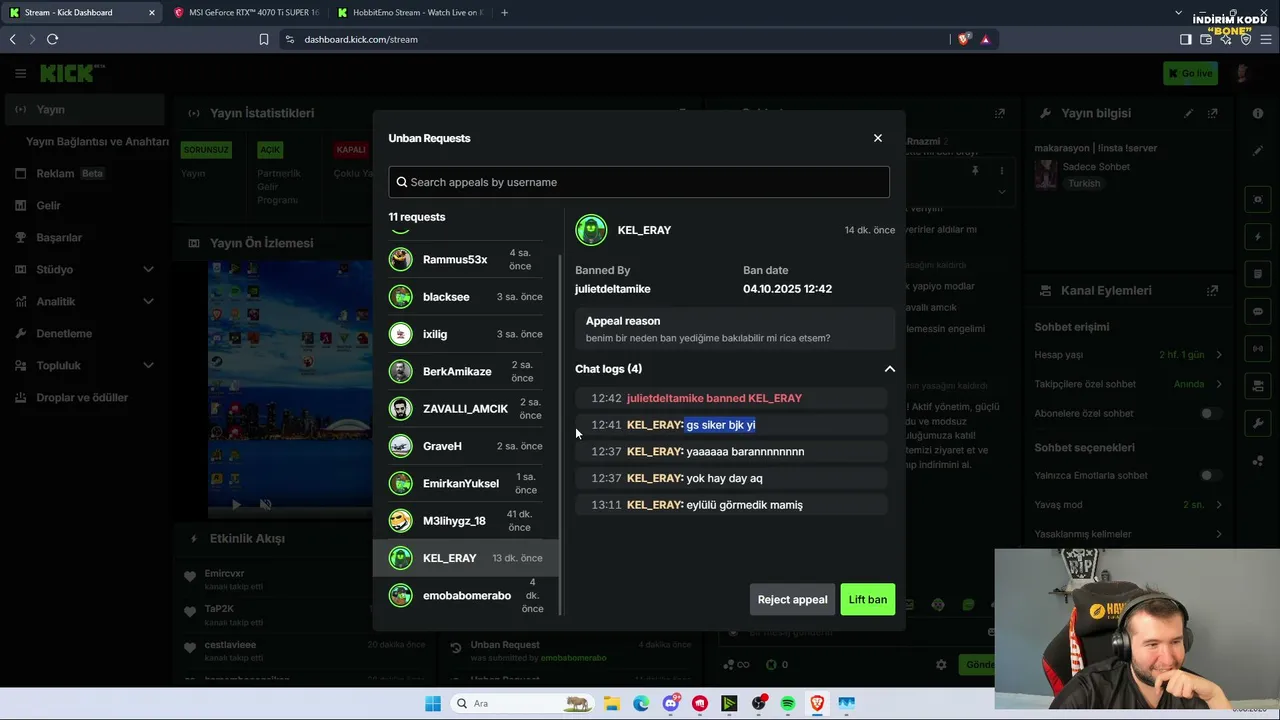Open File Explorer from the taskbar
This screenshot has width=1280, height=720.
coord(611,704)
